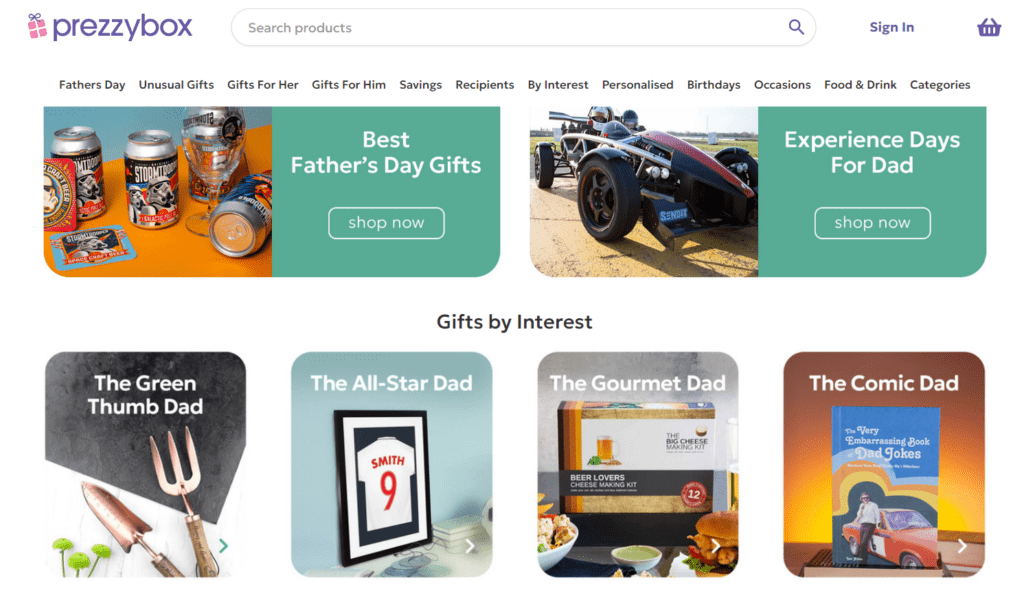Open the shopping basket icon

coord(989,28)
